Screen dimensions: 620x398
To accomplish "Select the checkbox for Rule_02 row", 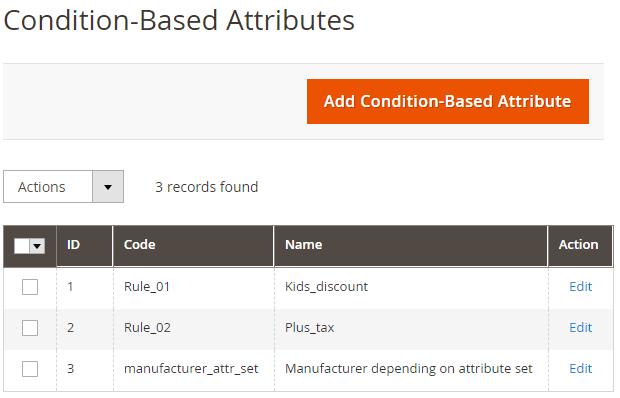I will tap(30, 328).
